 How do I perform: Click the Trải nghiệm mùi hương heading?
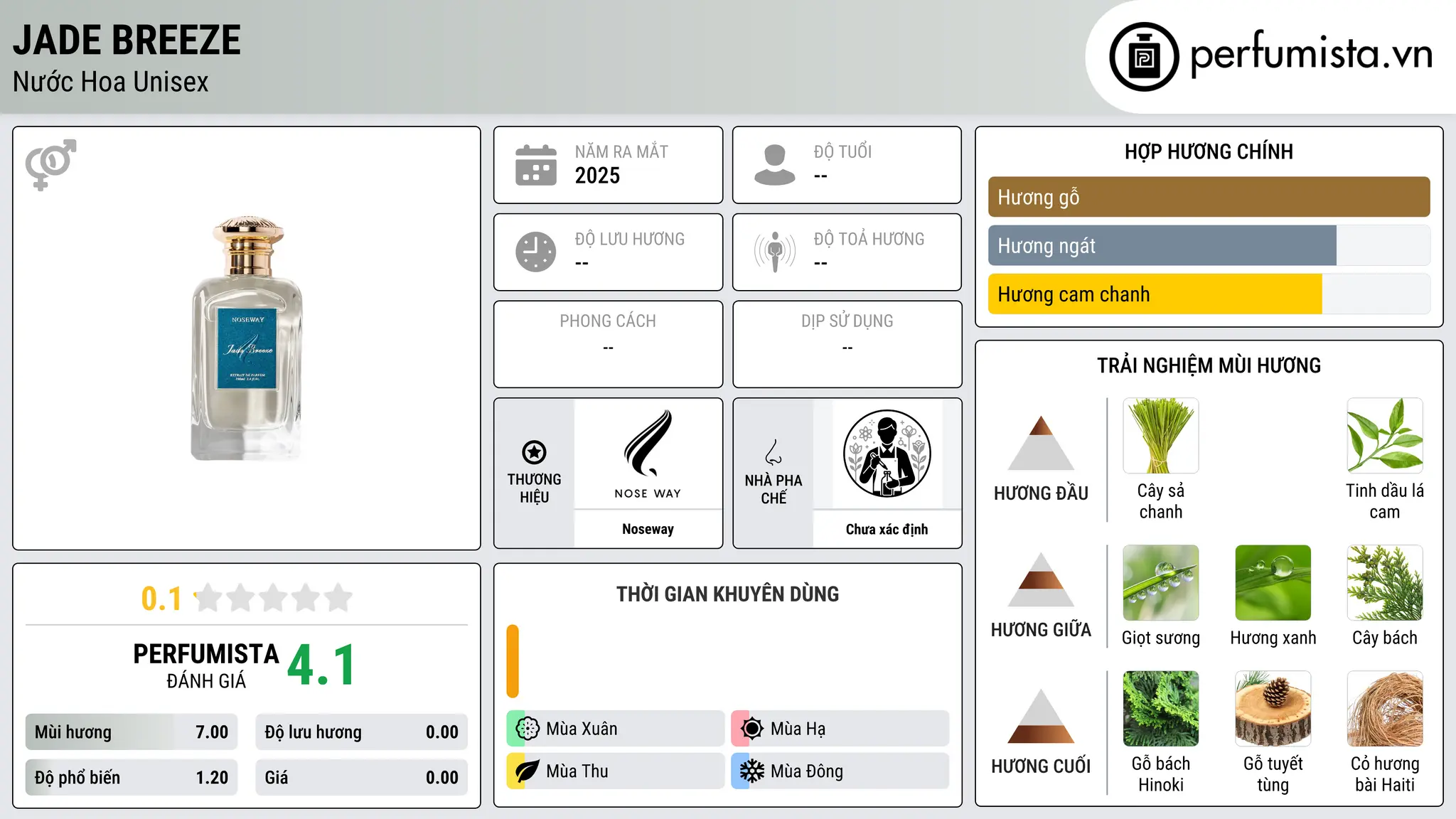(1209, 365)
